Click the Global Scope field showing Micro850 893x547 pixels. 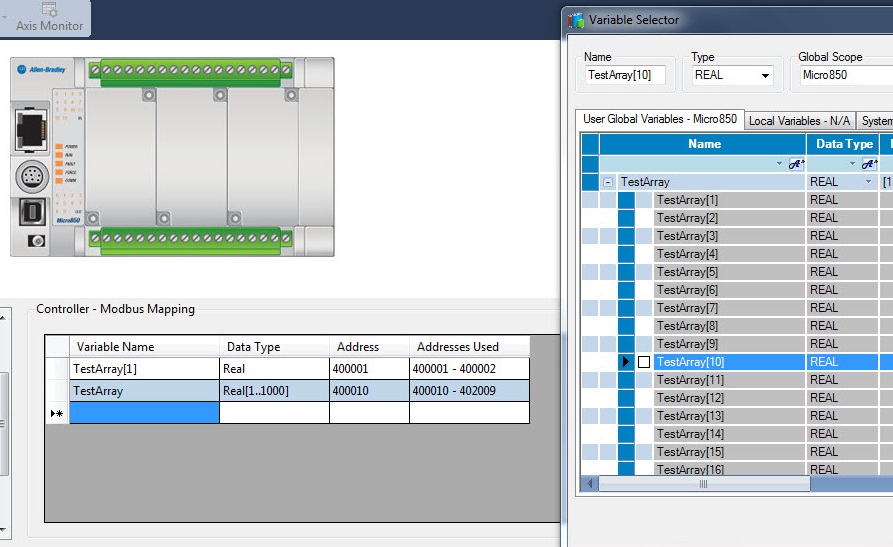click(846, 75)
